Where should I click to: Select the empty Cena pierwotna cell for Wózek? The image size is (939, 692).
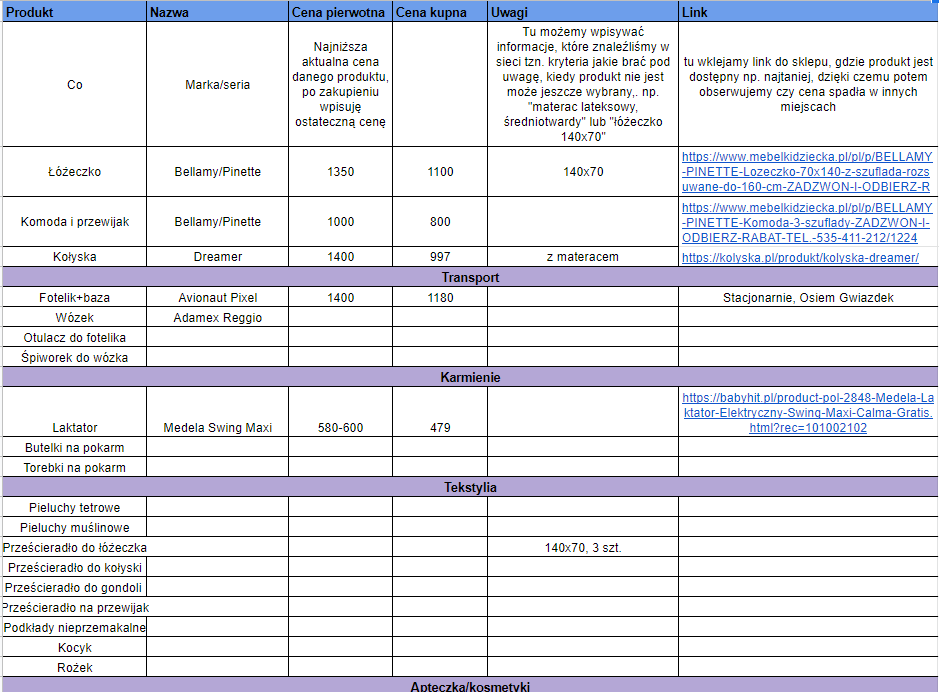(340, 317)
